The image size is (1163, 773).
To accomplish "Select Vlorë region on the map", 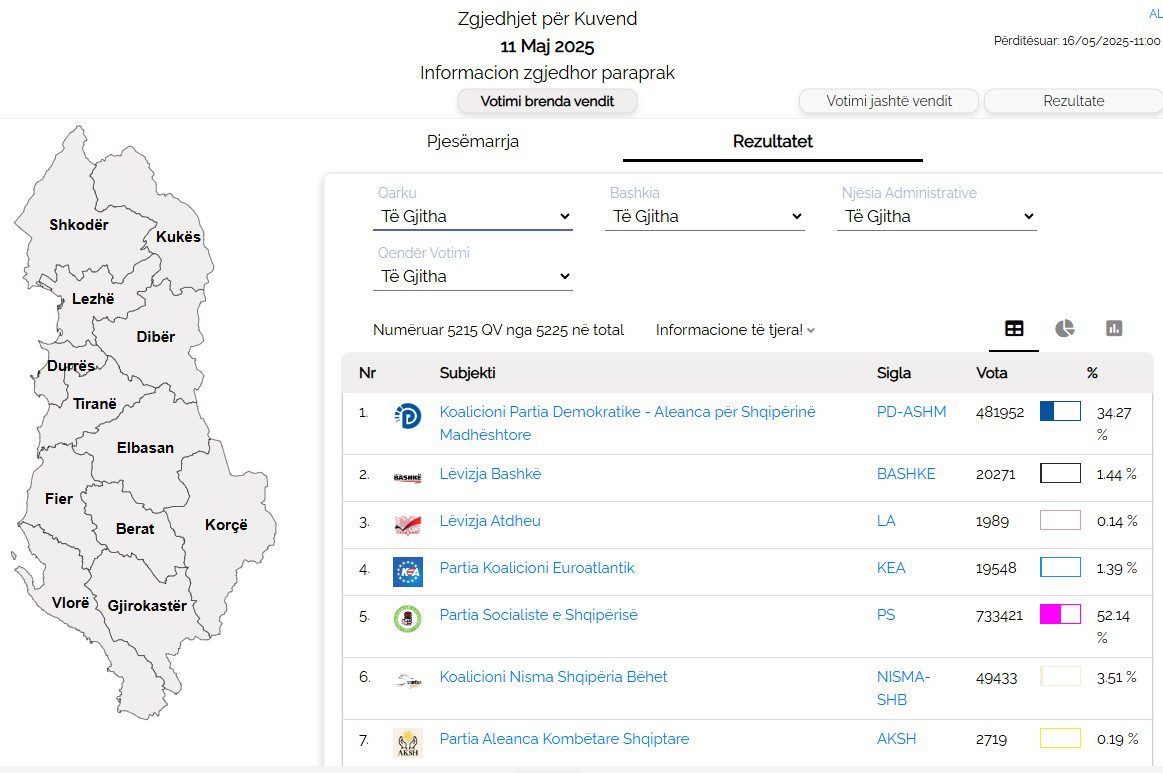I will pos(70,603).
